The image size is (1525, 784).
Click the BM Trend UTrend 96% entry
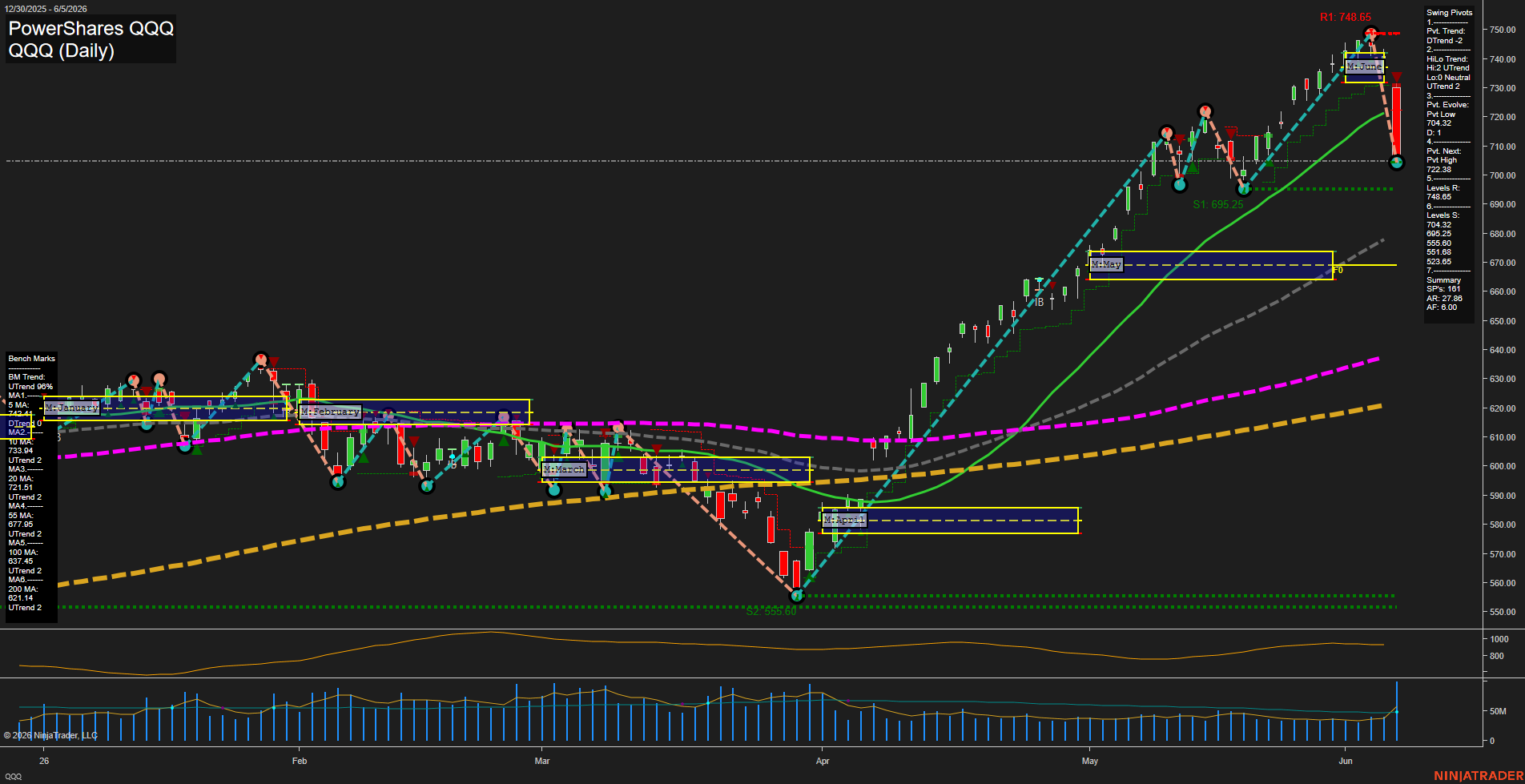[x=30, y=382]
